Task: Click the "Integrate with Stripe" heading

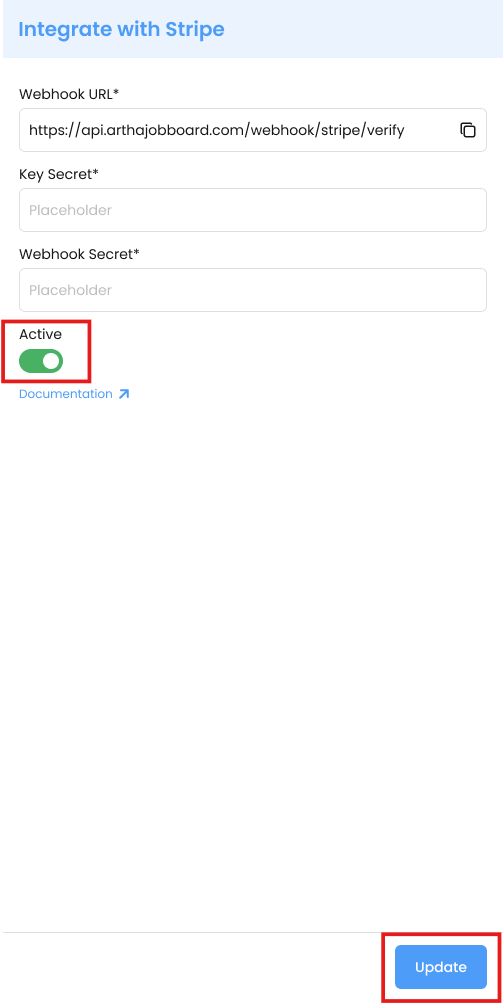Action: (x=122, y=29)
